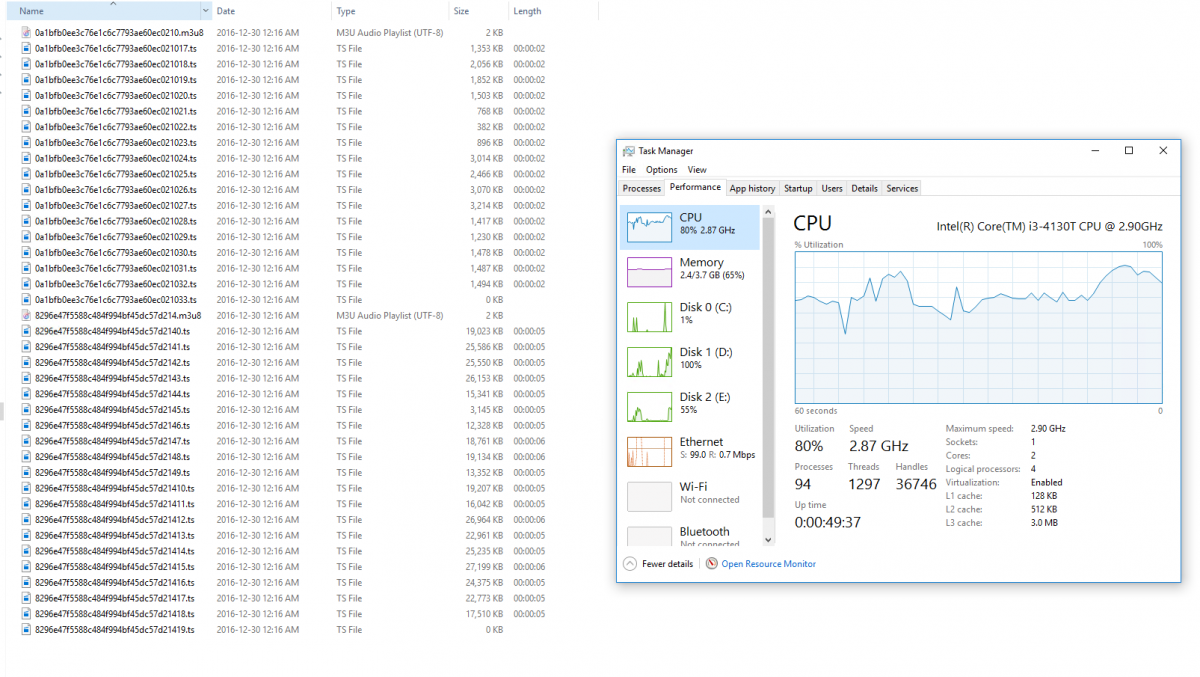This screenshot has width=1200, height=677.
Task: Click file icon of 0a1bfb0ee3c76e1c6c7793ae60ec021033.ts
Action: pos(27,300)
